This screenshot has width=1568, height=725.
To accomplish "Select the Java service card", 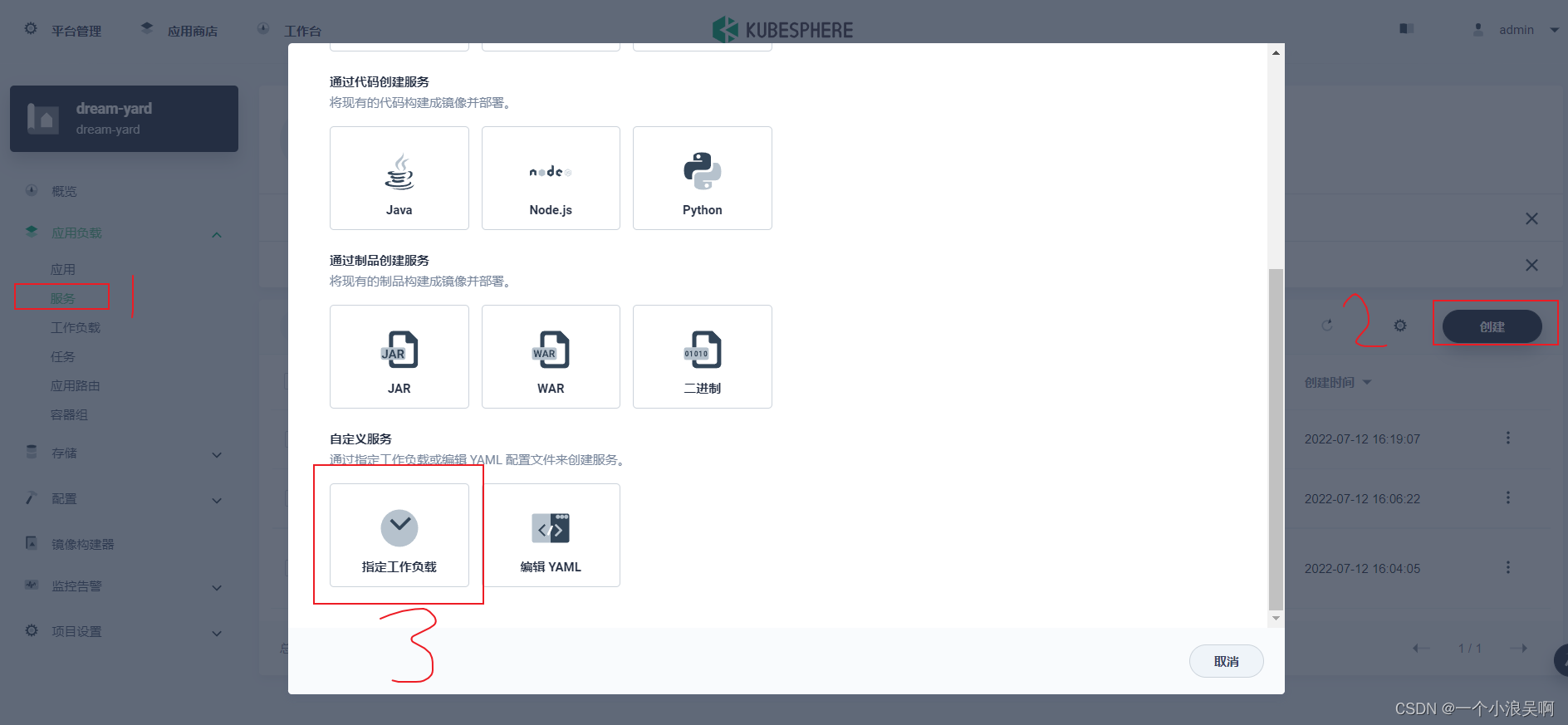I will point(399,178).
